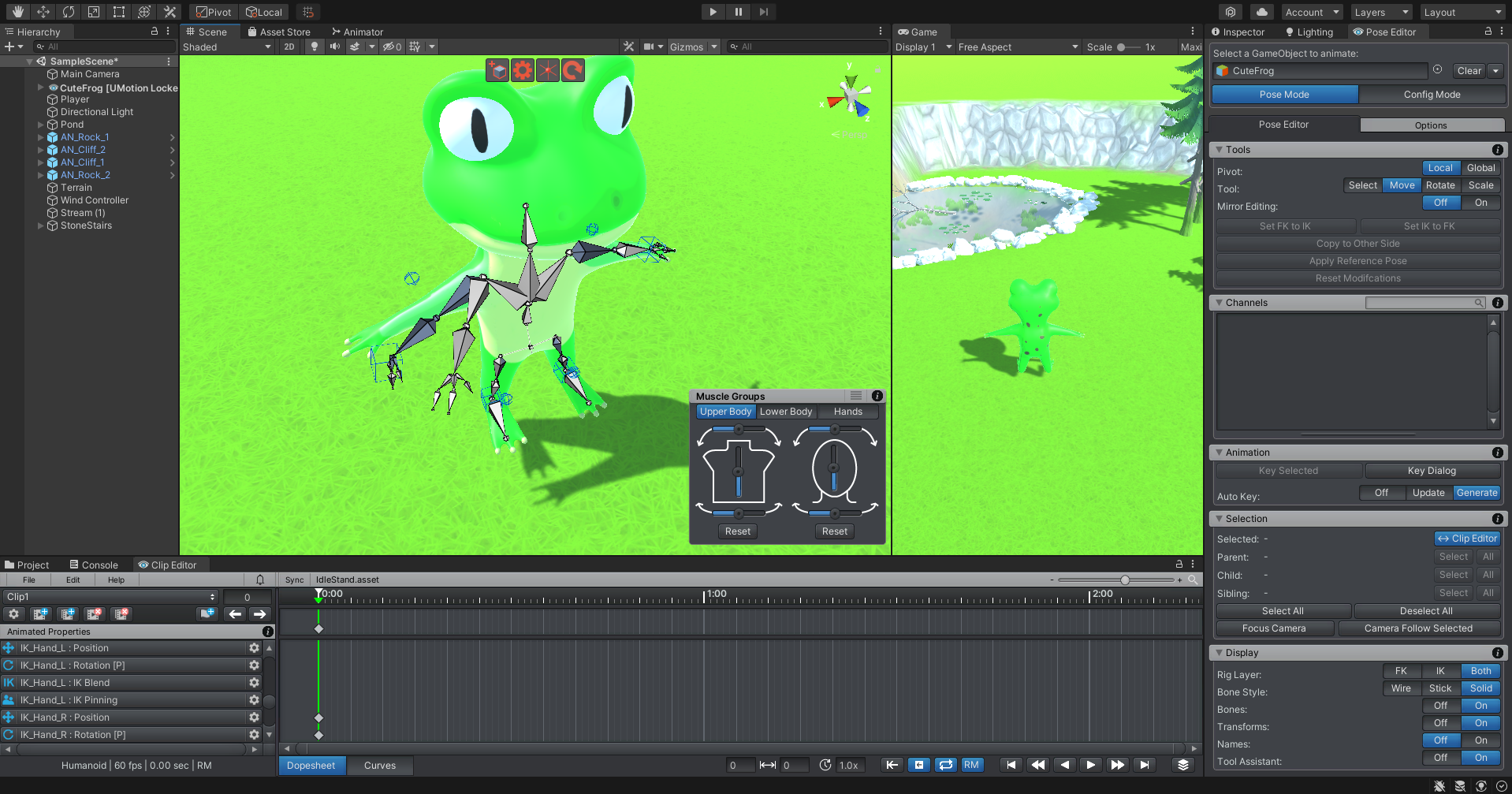Select the Unity Move tool icon
Viewport: 1512px width, 794px height.
[x=43, y=12]
